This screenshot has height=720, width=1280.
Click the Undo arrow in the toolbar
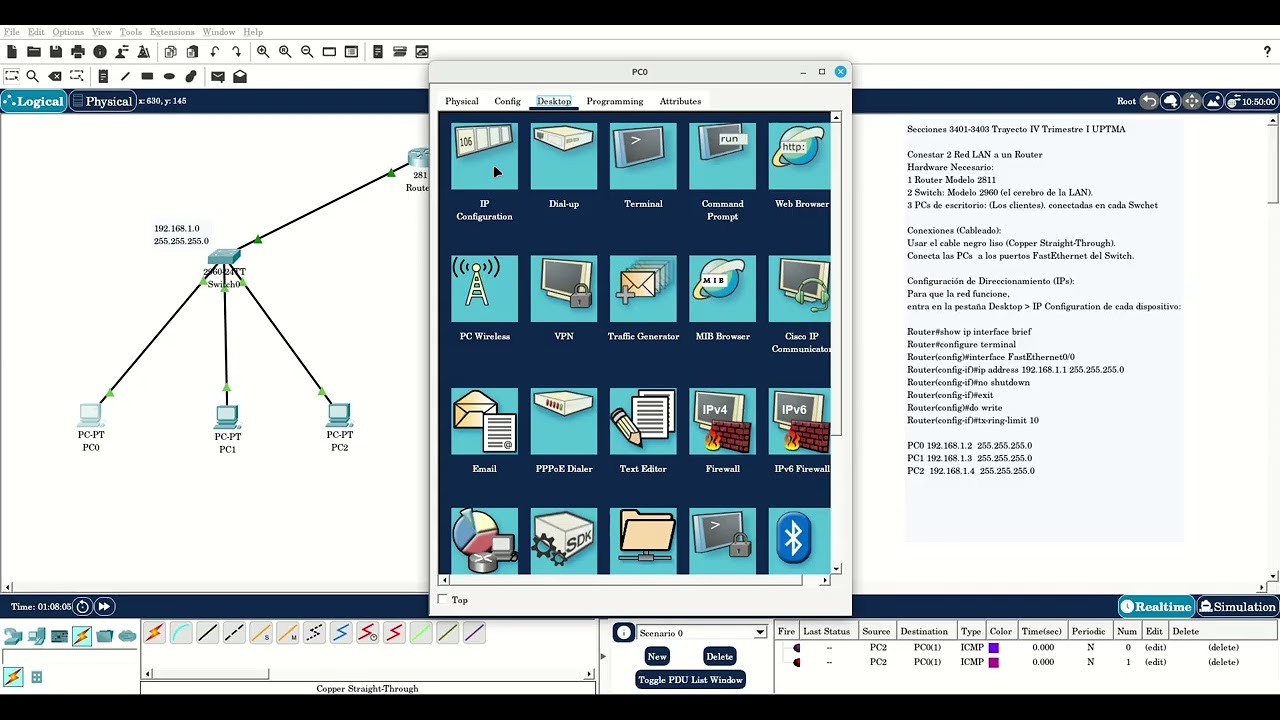215,52
